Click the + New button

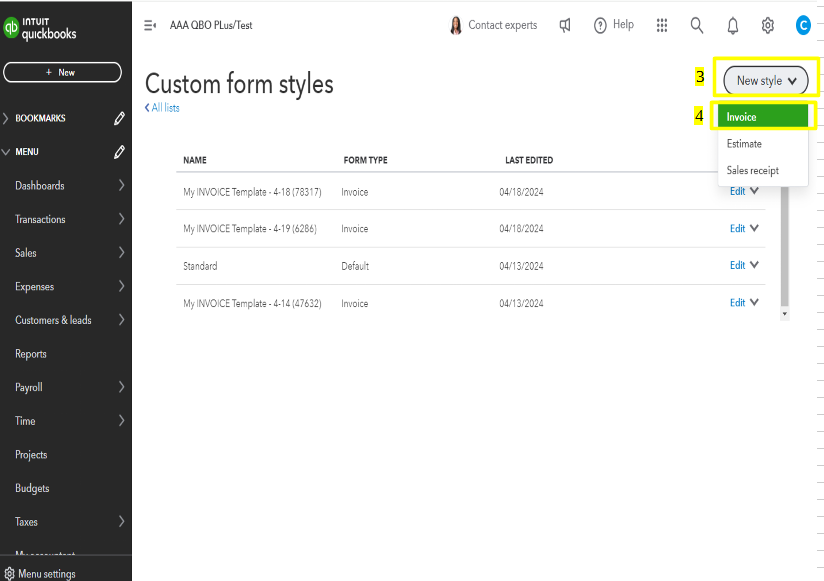[x=62, y=72]
